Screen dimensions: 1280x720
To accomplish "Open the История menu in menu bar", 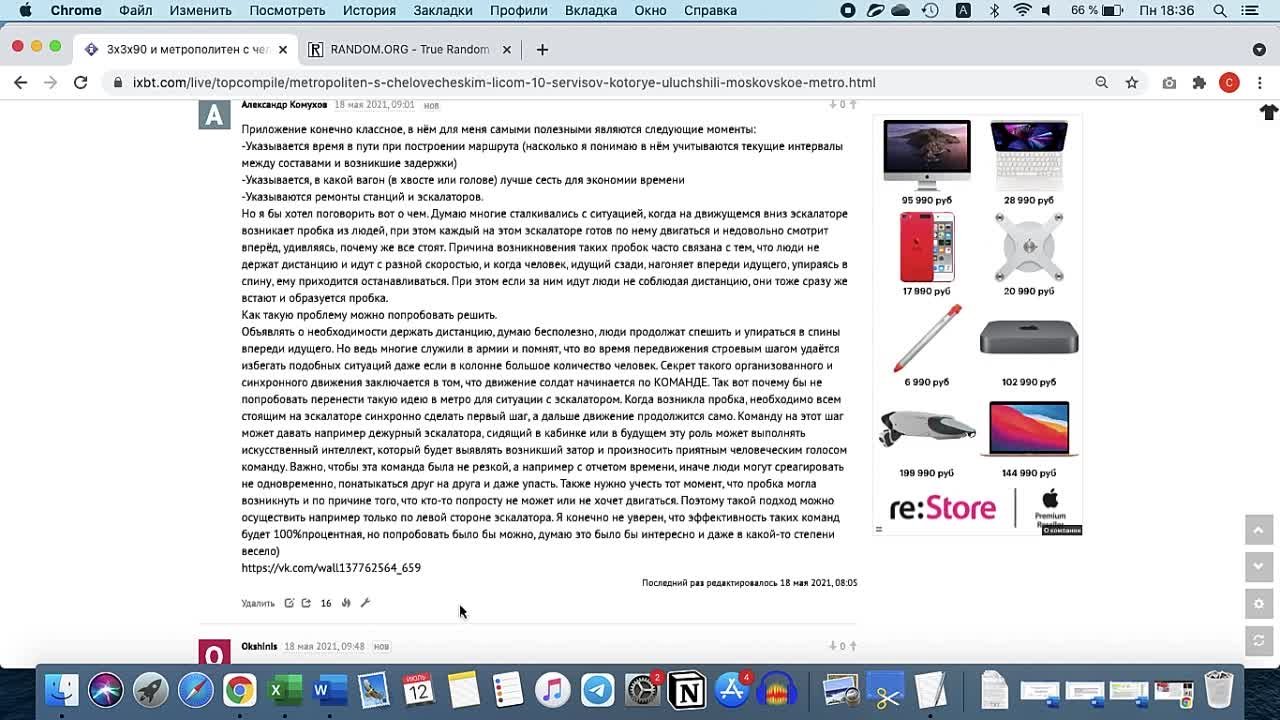I will point(369,10).
